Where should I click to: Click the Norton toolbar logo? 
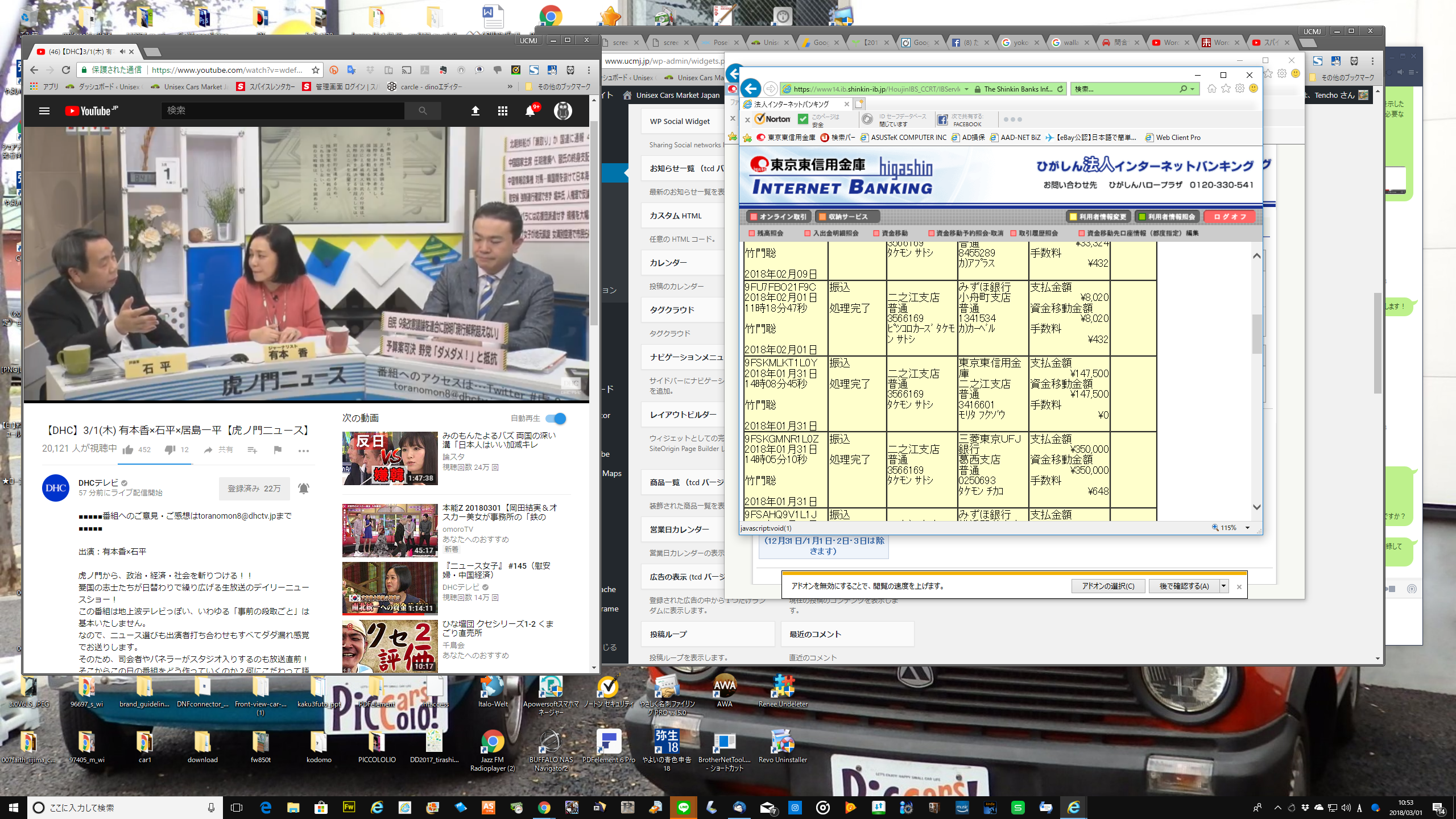(772, 119)
